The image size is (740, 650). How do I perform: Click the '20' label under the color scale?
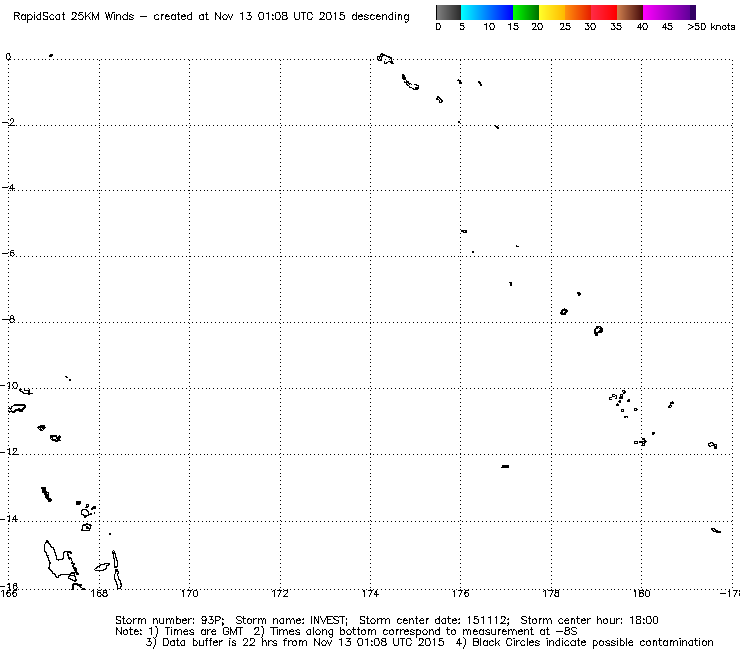coord(537,27)
